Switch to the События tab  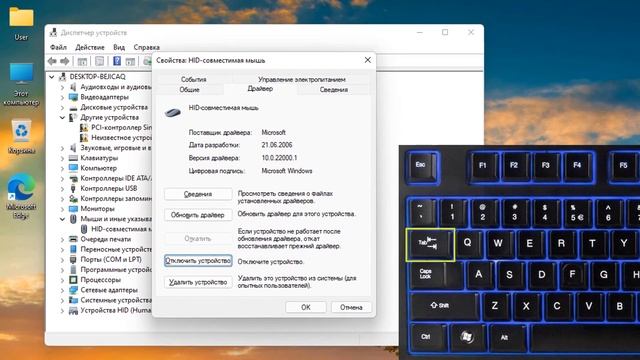click(193, 79)
